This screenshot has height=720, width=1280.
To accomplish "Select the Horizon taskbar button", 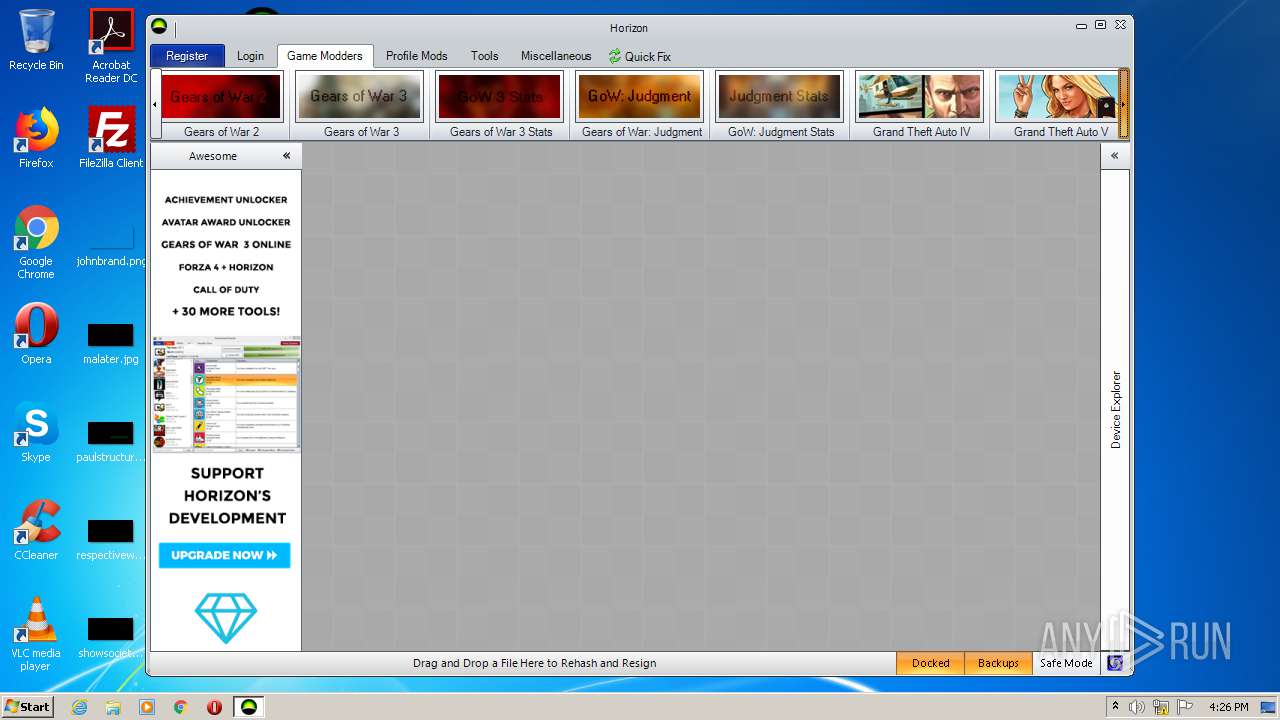I will [249, 707].
